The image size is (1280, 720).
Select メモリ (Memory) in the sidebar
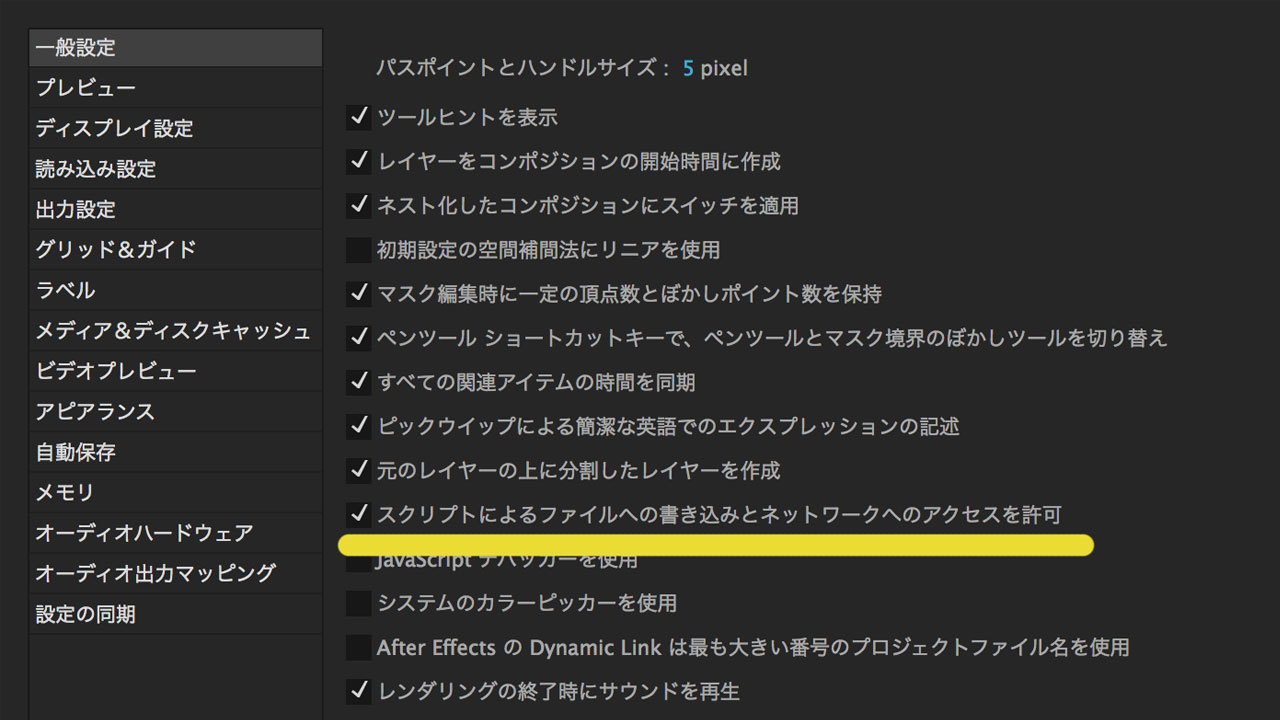coord(65,493)
